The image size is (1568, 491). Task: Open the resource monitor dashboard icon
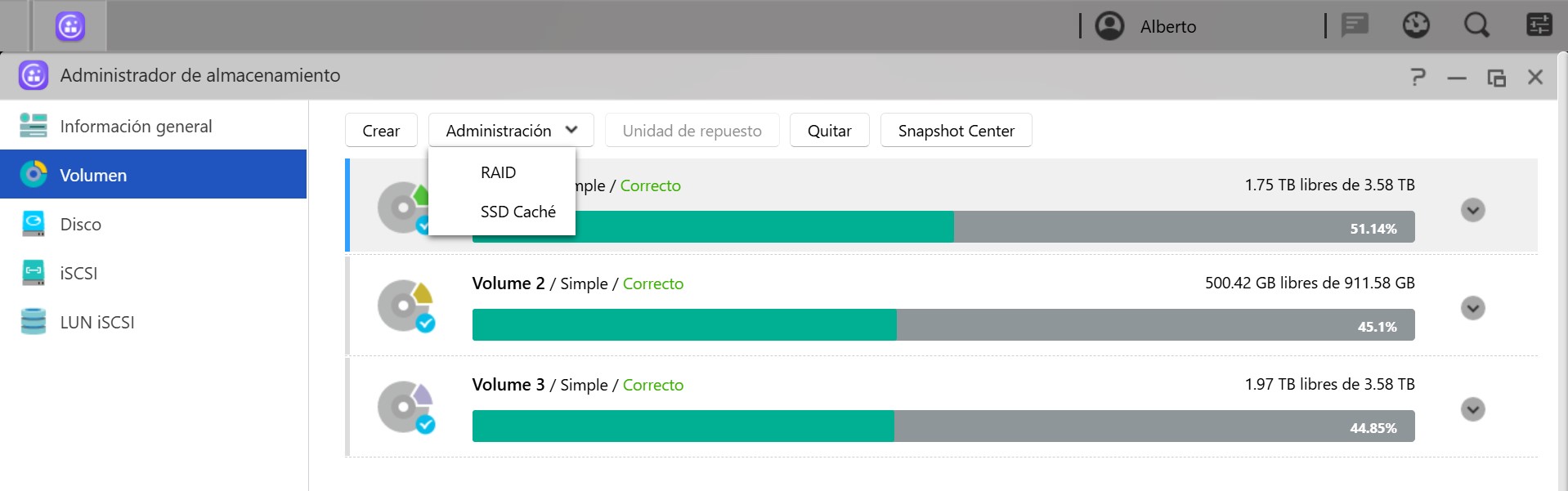click(x=1416, y=25)
